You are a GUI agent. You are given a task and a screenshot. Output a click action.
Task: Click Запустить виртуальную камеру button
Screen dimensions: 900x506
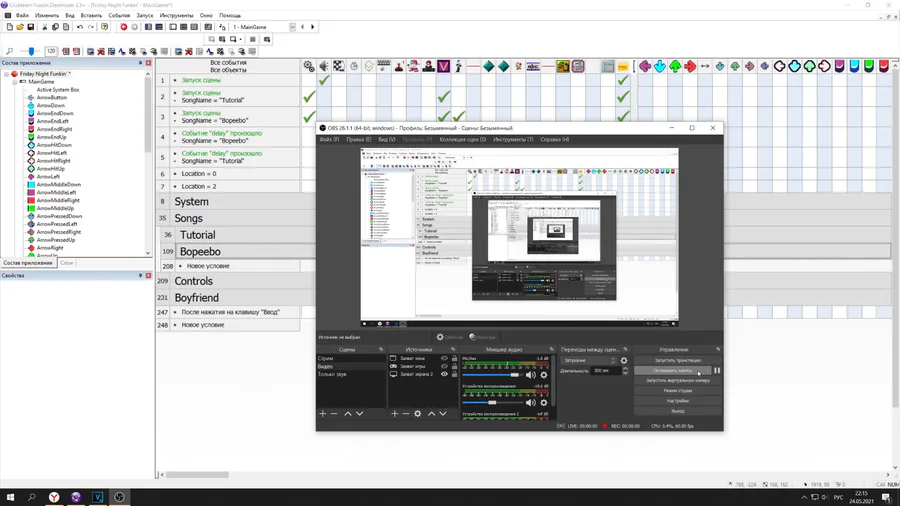[x=678, y=380]
